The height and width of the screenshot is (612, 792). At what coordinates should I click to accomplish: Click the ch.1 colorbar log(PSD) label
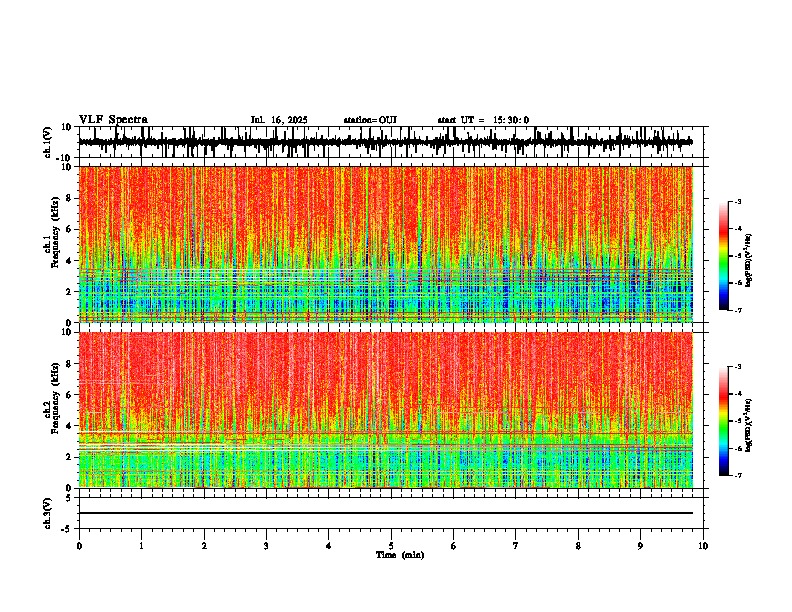click(x=749, y=261)
